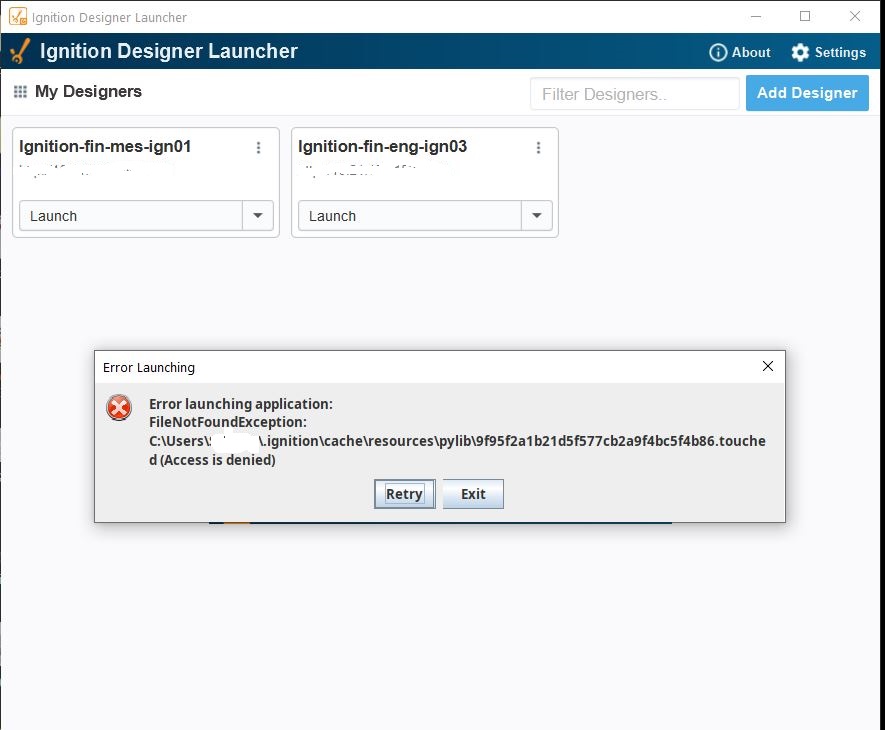Click the Retry button
Viewport: 885px width, 730px height.
[405, 494]
